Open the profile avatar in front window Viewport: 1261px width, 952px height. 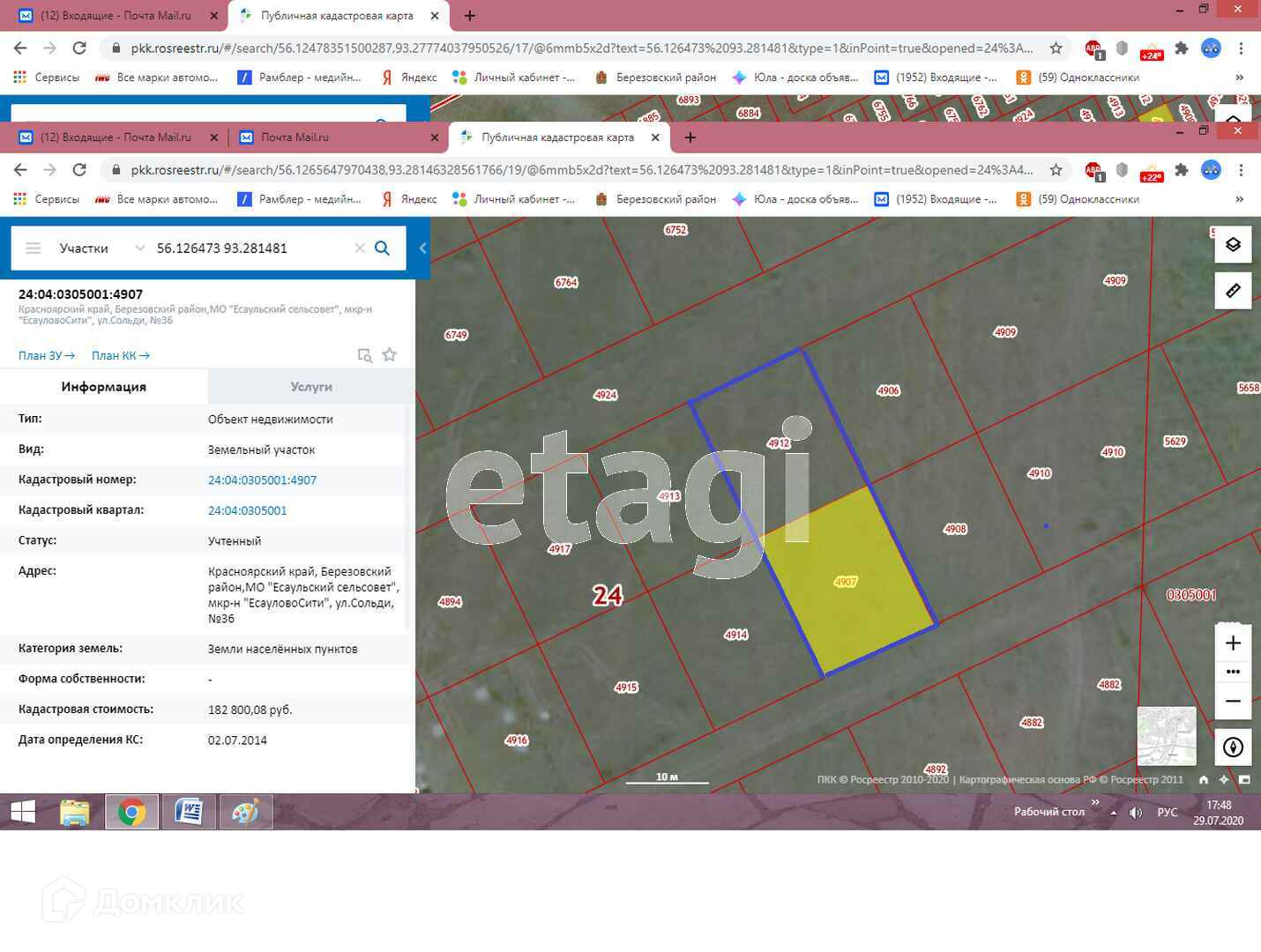pyautogui.click(x=1212, y=170)
